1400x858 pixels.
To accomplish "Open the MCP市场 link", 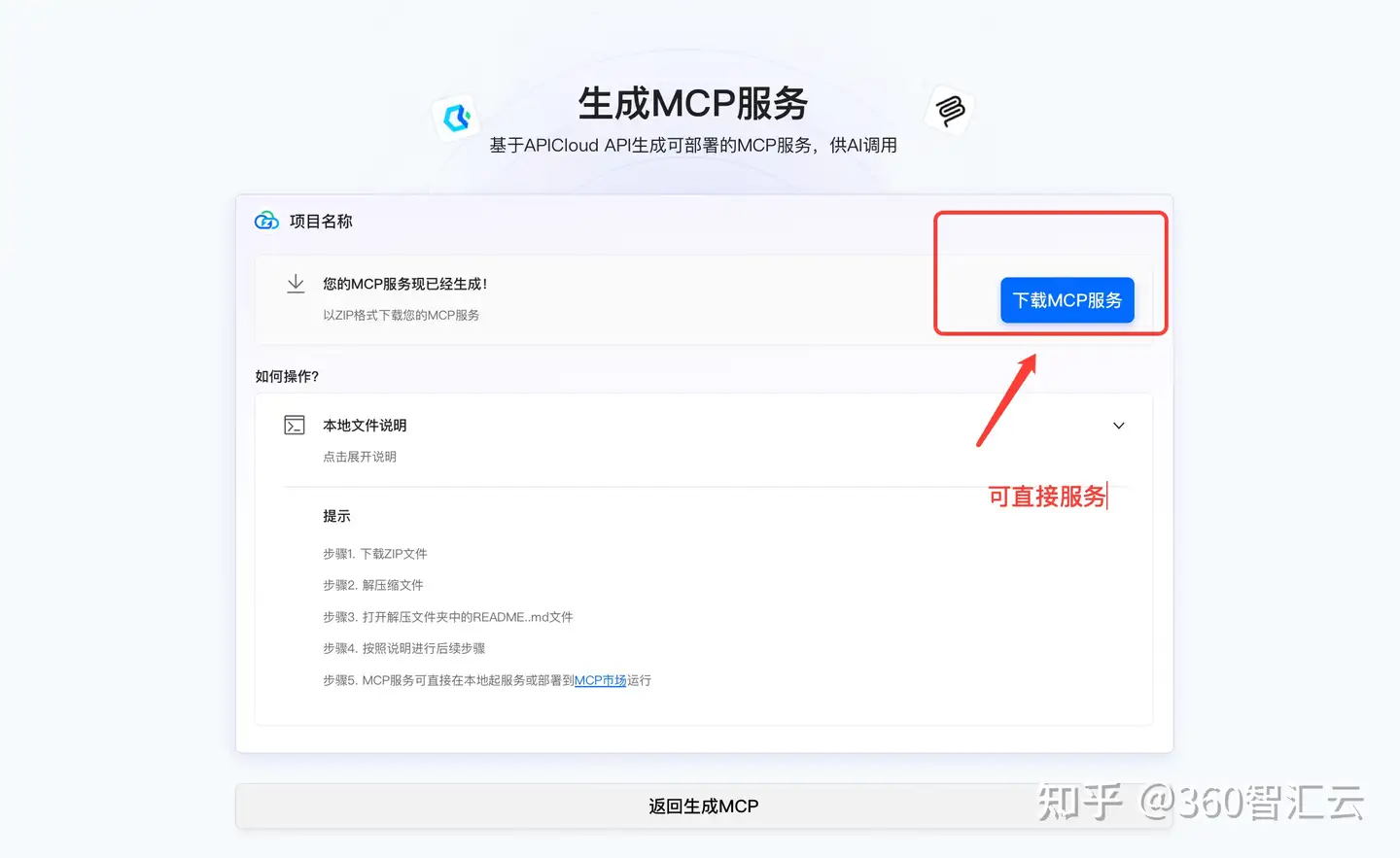I will point(600,680).
